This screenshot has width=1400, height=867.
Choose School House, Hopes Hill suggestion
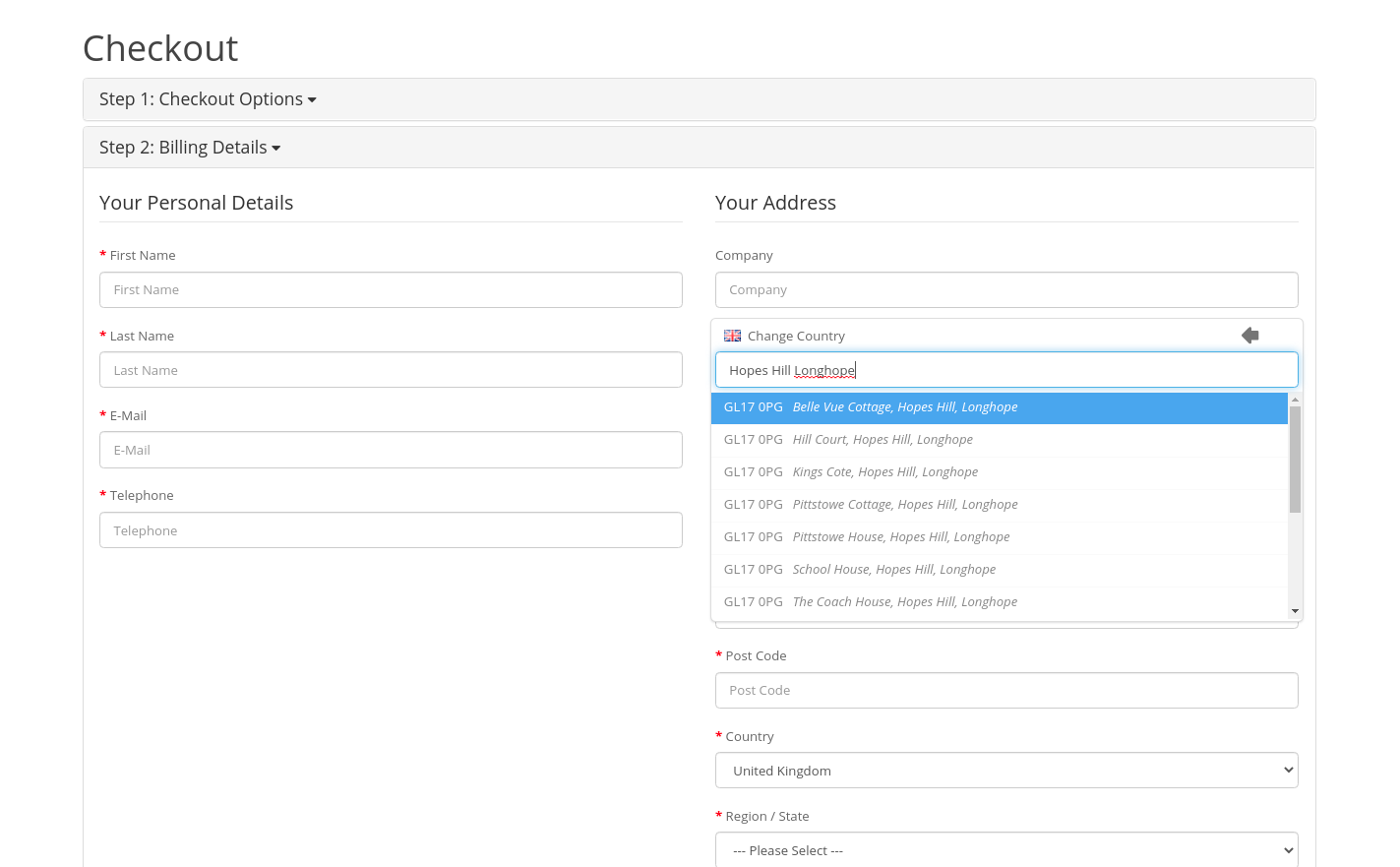tap(1000, 570)
